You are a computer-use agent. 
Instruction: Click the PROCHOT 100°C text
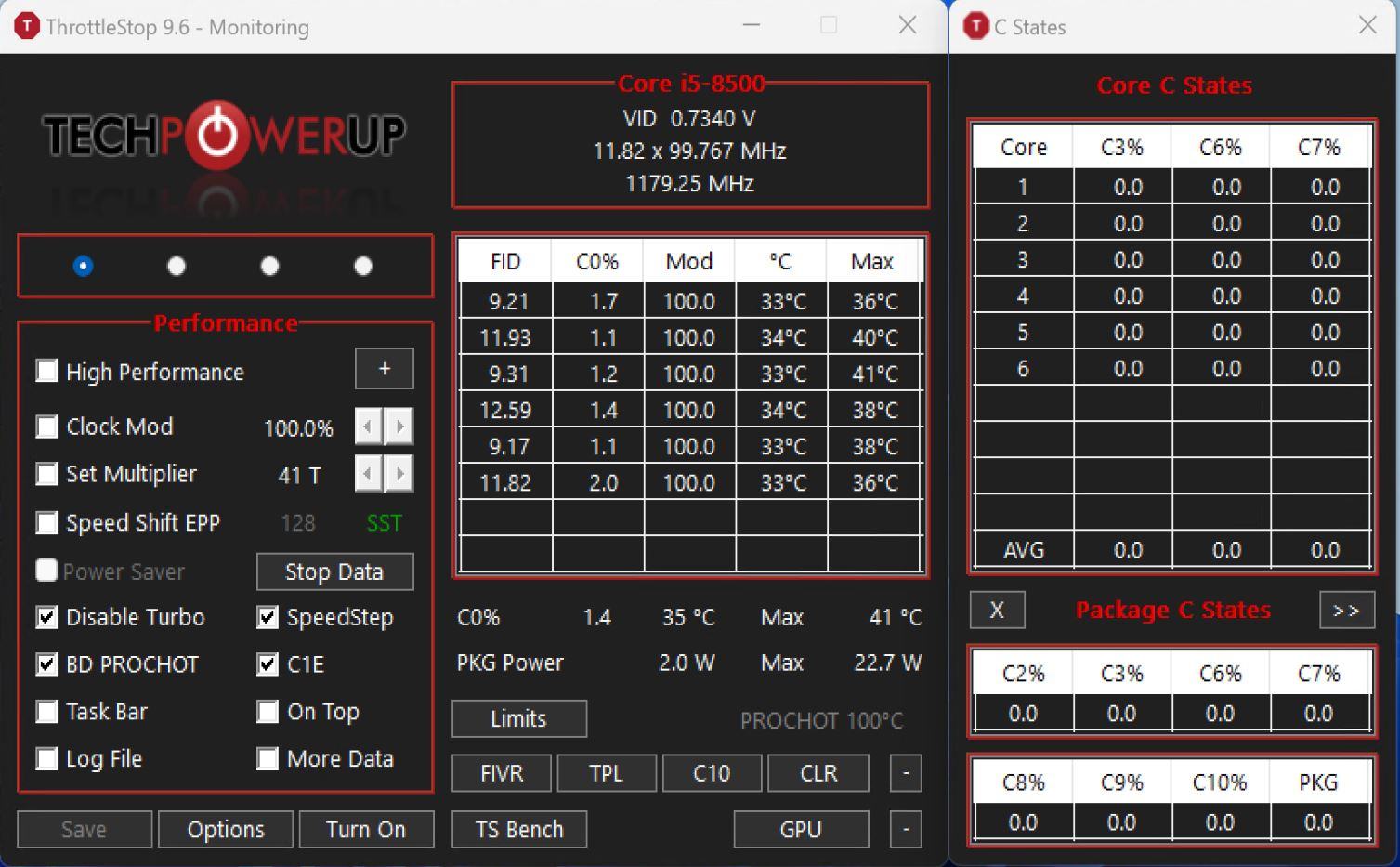pos(821,720)
